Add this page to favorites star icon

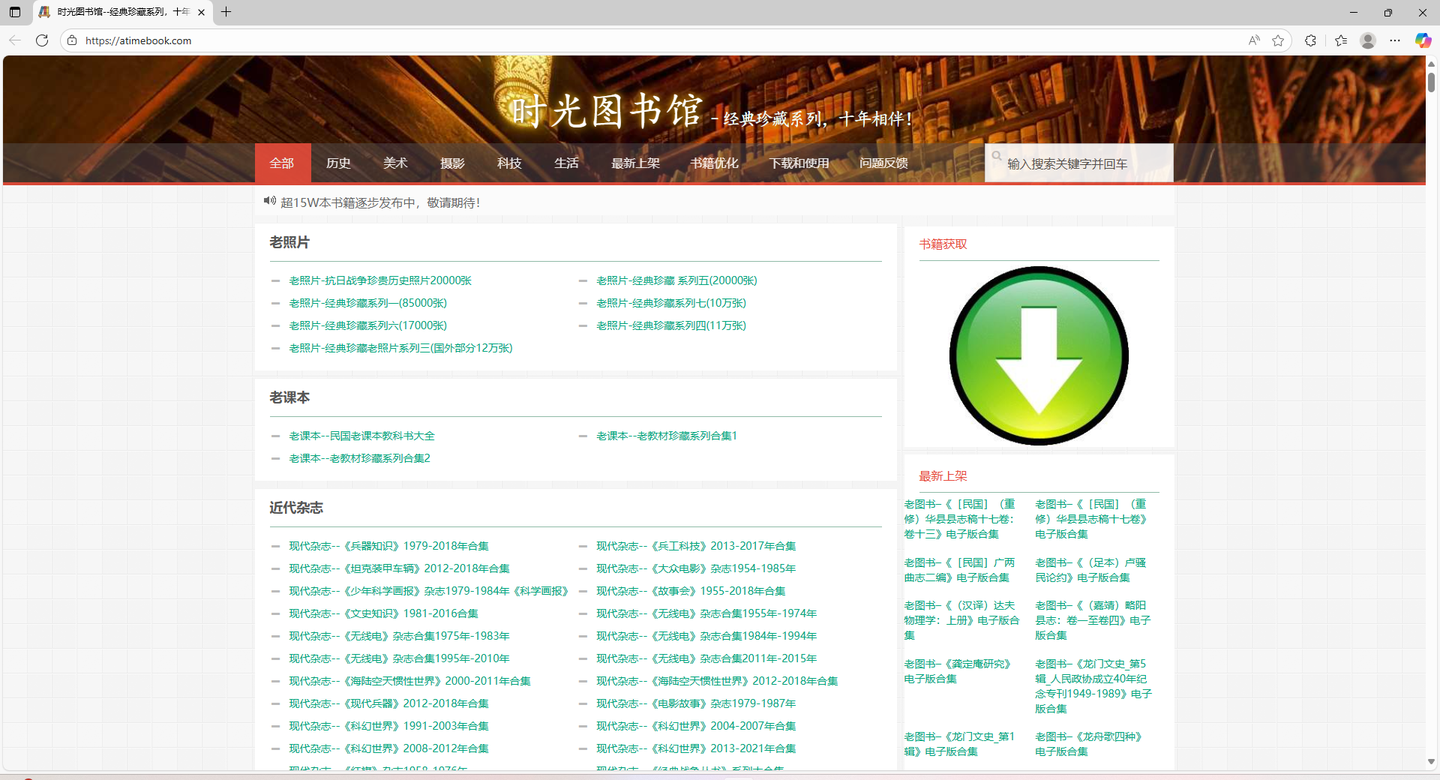[x=1278, y=40]
